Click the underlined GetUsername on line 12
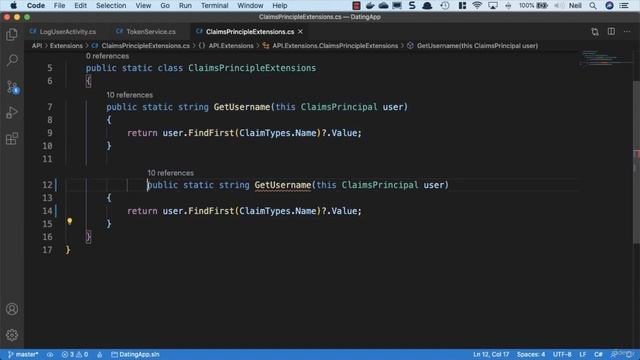Viewport: 640px width, 360px height. pyautogui.click(x=282, y=185)
